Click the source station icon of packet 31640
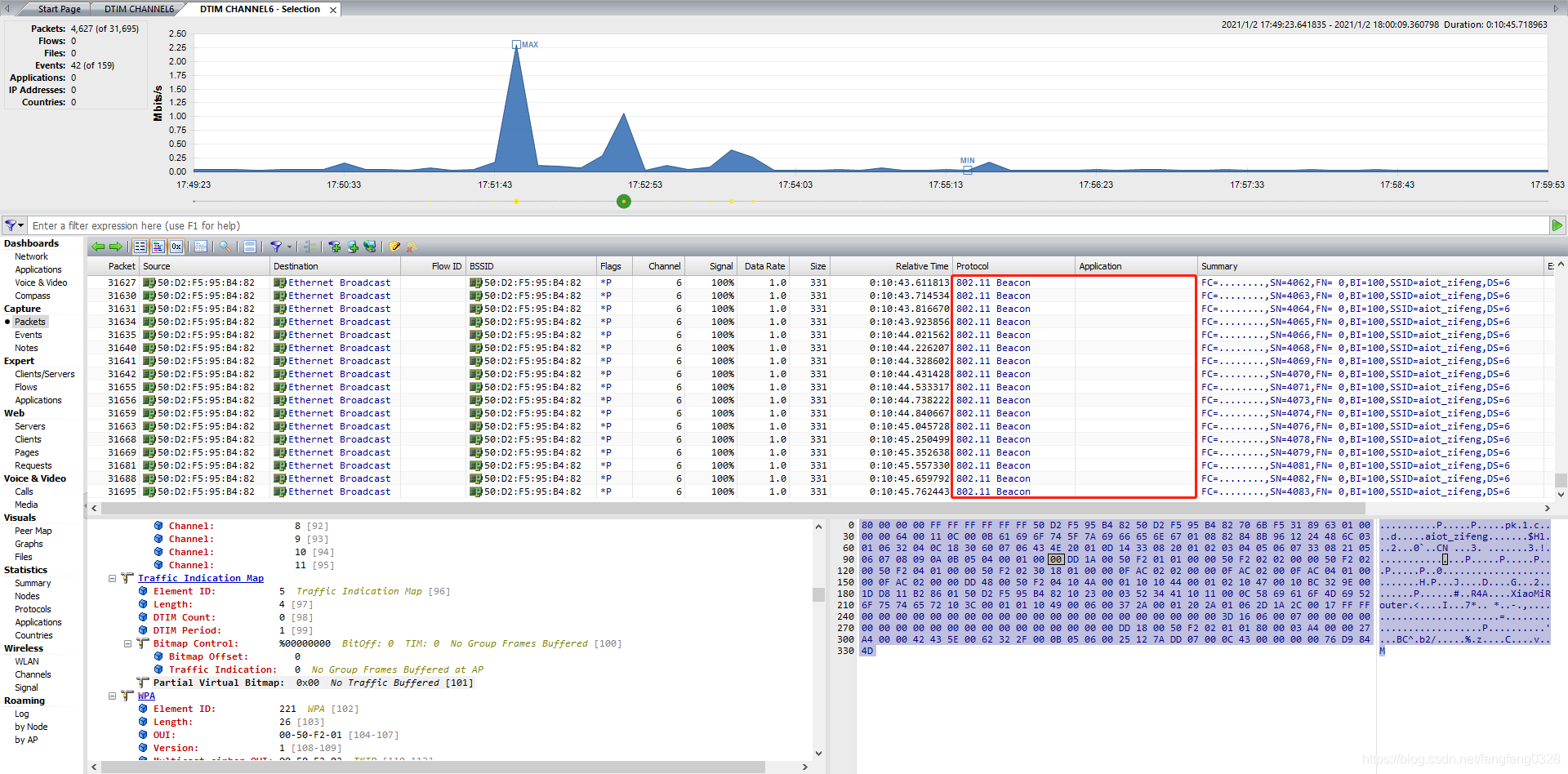 [x=149, y=348]
